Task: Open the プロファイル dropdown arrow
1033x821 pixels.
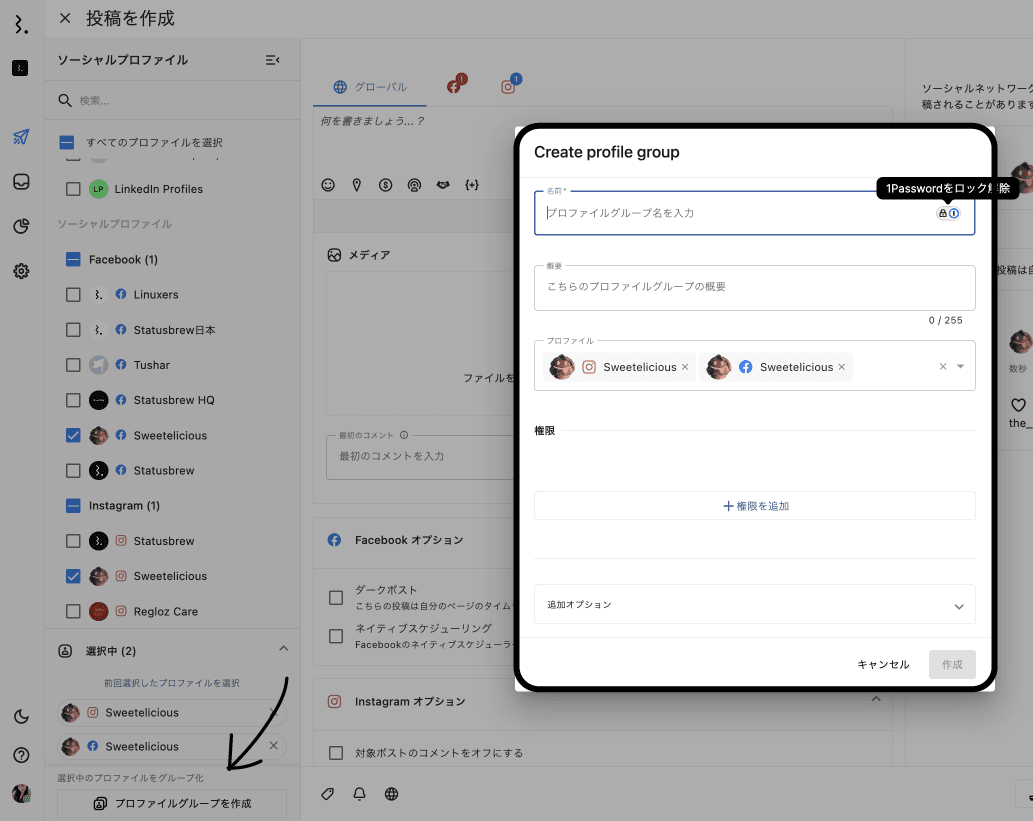Action: [961, 367]
